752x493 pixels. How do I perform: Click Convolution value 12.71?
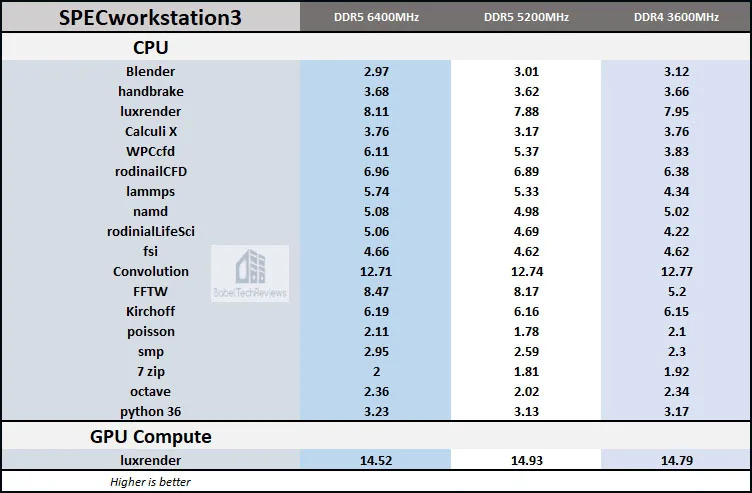[x=376, y=271]
